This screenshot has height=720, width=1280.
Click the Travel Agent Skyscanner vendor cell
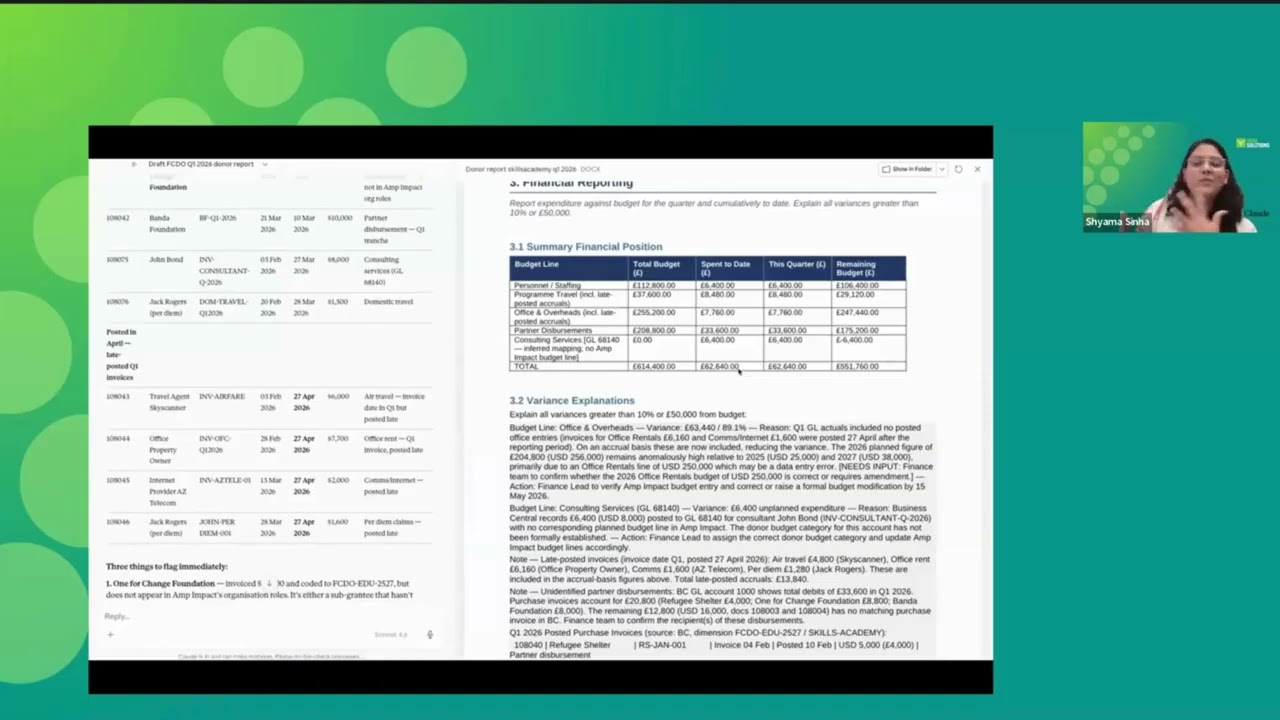(x=169, y=402)
